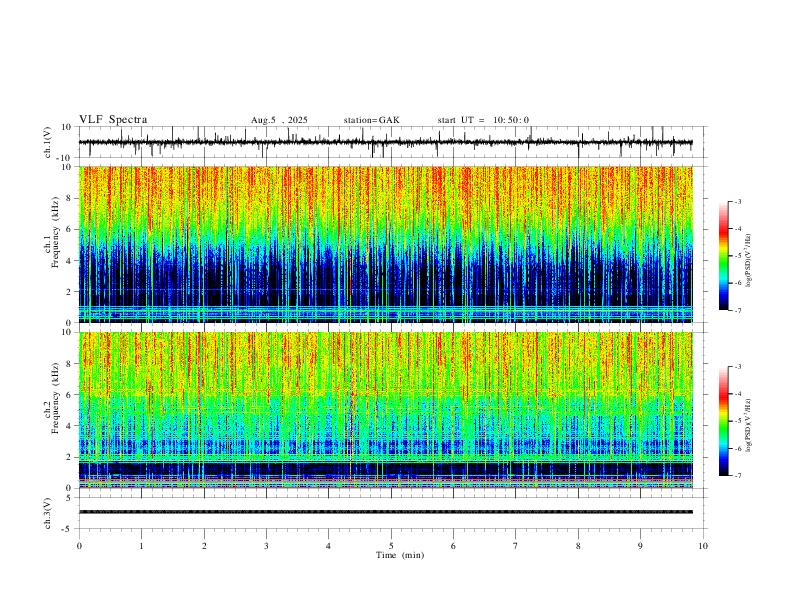792x612 pixels.
Task: Click "-4" on the ch.1 colorbar
Action: pos(737,229)
